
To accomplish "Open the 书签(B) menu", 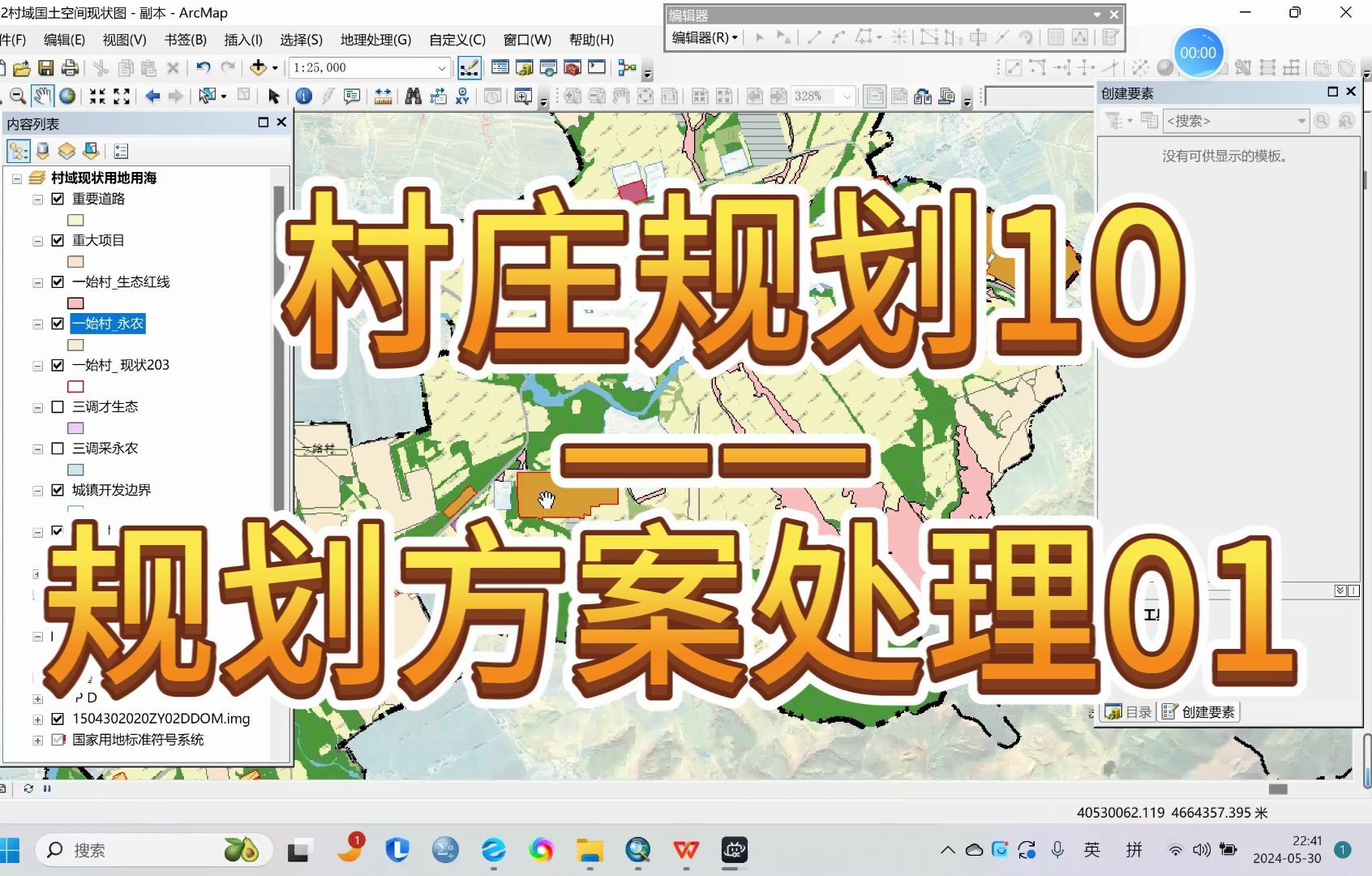I will (x=186, y=40).
